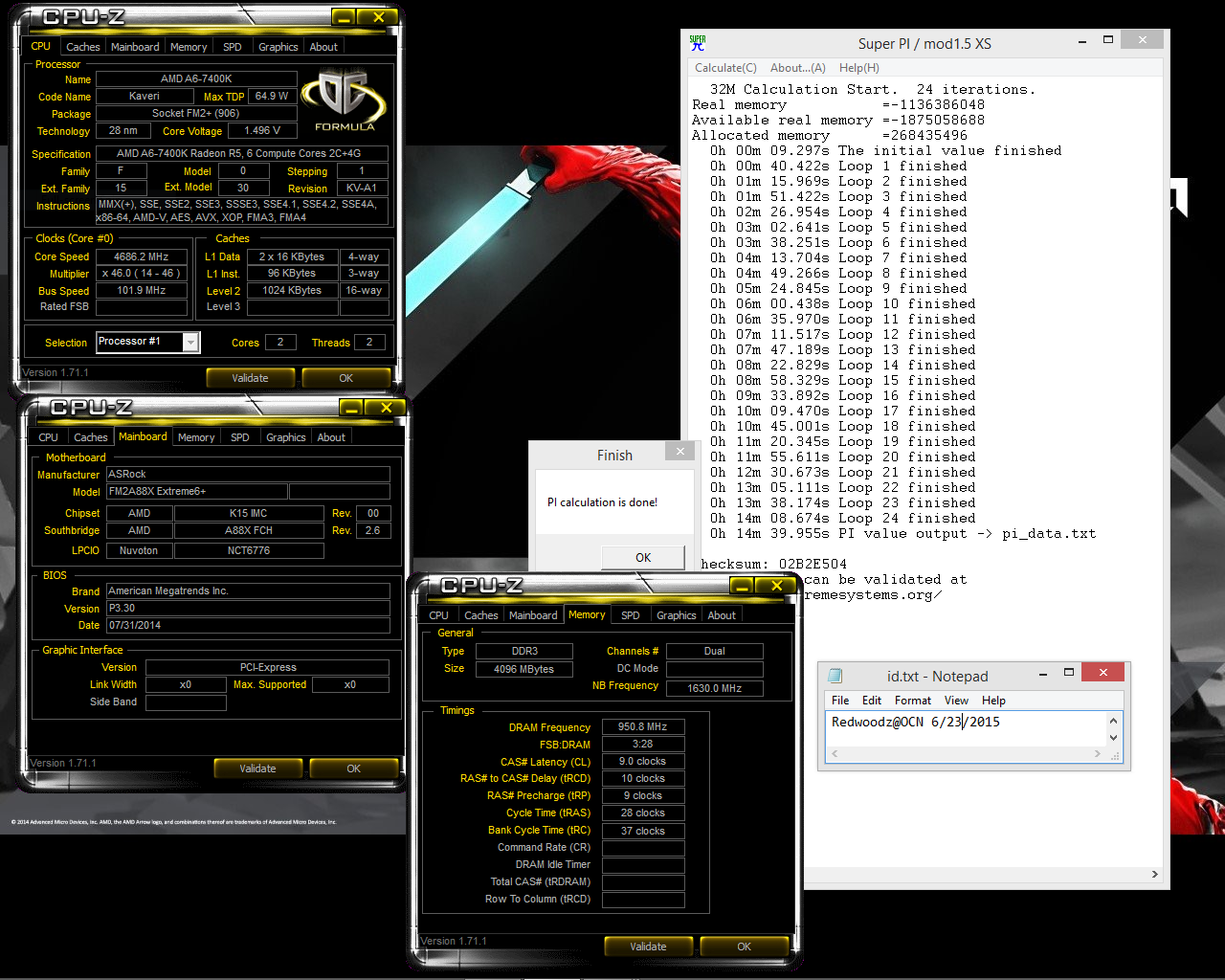Viewport: 1225px width, 980px height.
Task: Open the Caches tab in top CPU-Z window
Action: point(83,47)
